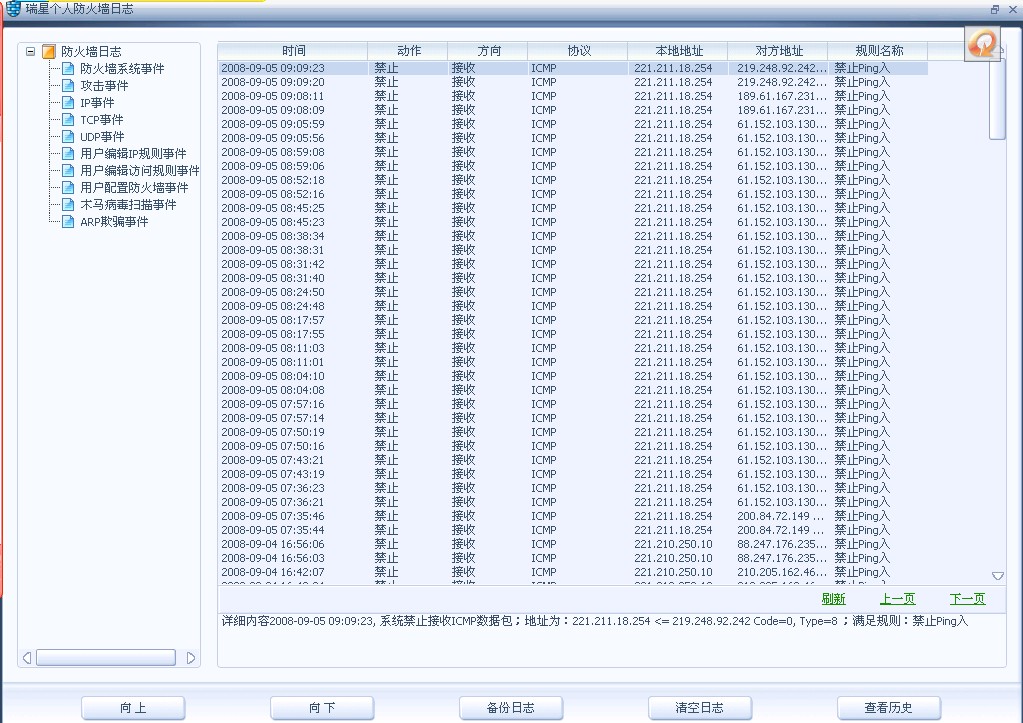Click the 防火墙日志 folder icon

point(49,52)
